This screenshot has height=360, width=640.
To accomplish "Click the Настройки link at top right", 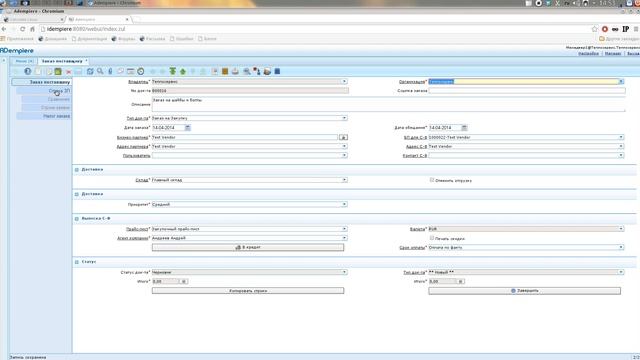I will click(589, 53).
